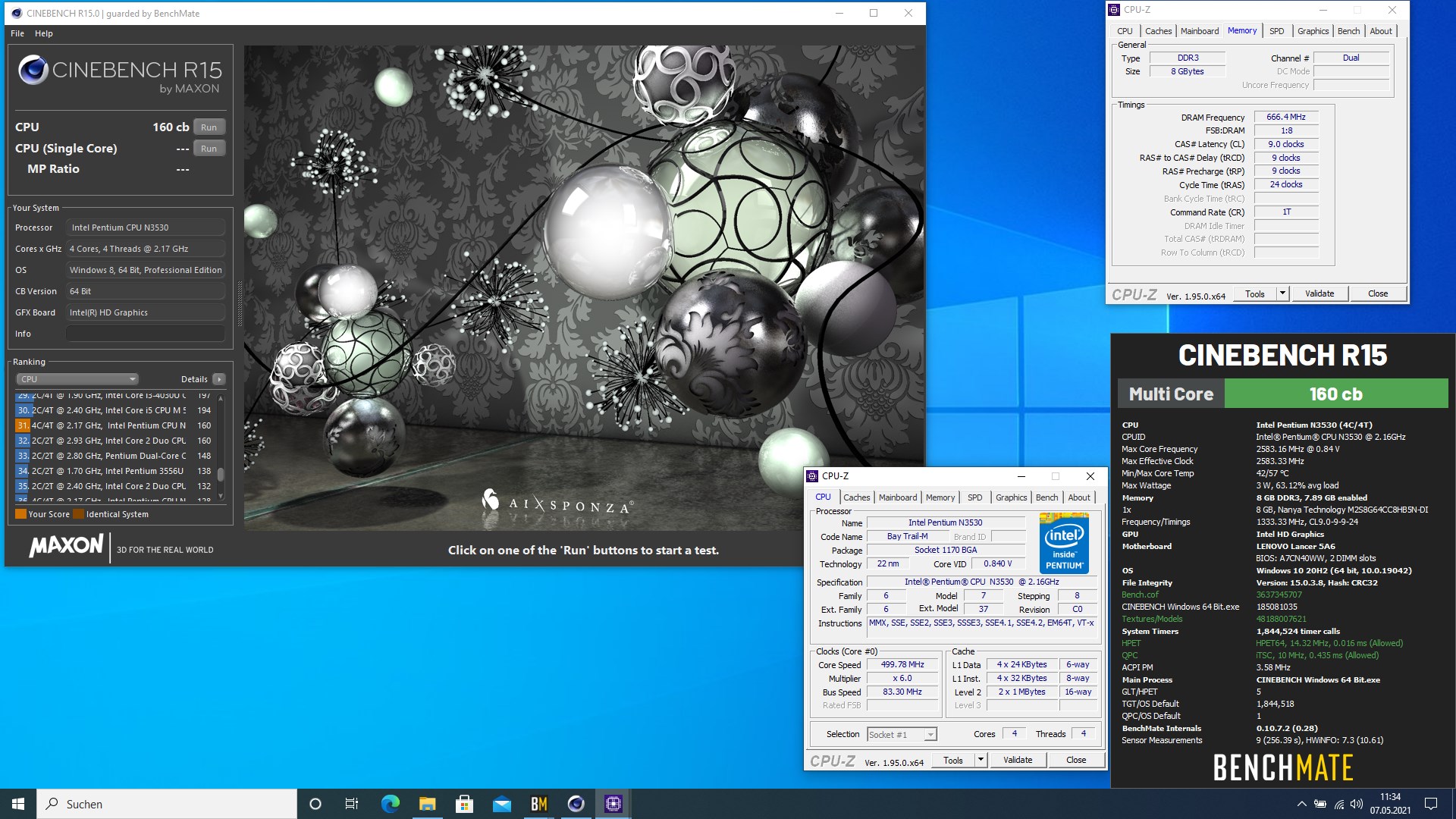Click Tools button in lower CPU-Z
1456x819 pixels.
tap(953, 761)
